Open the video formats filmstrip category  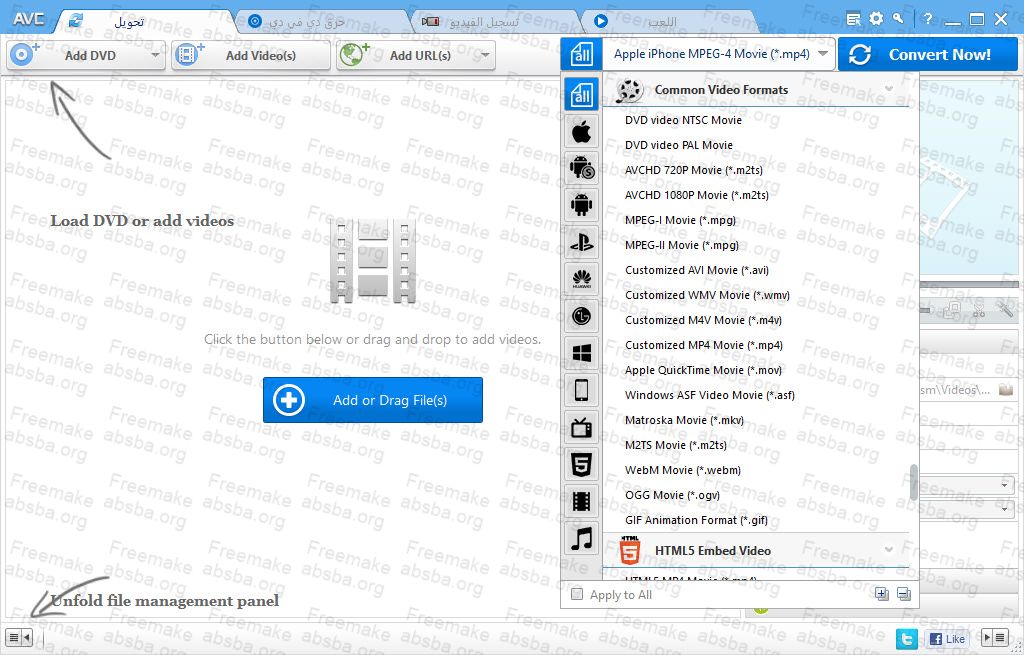(581, 502)
